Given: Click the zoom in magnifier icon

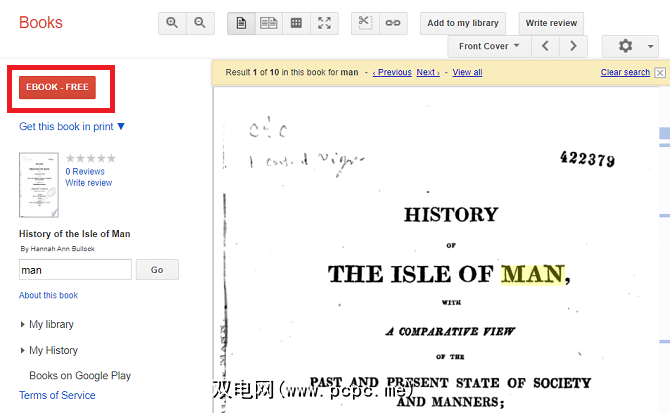Looking at the screenshot, I should tap(173, 23).
